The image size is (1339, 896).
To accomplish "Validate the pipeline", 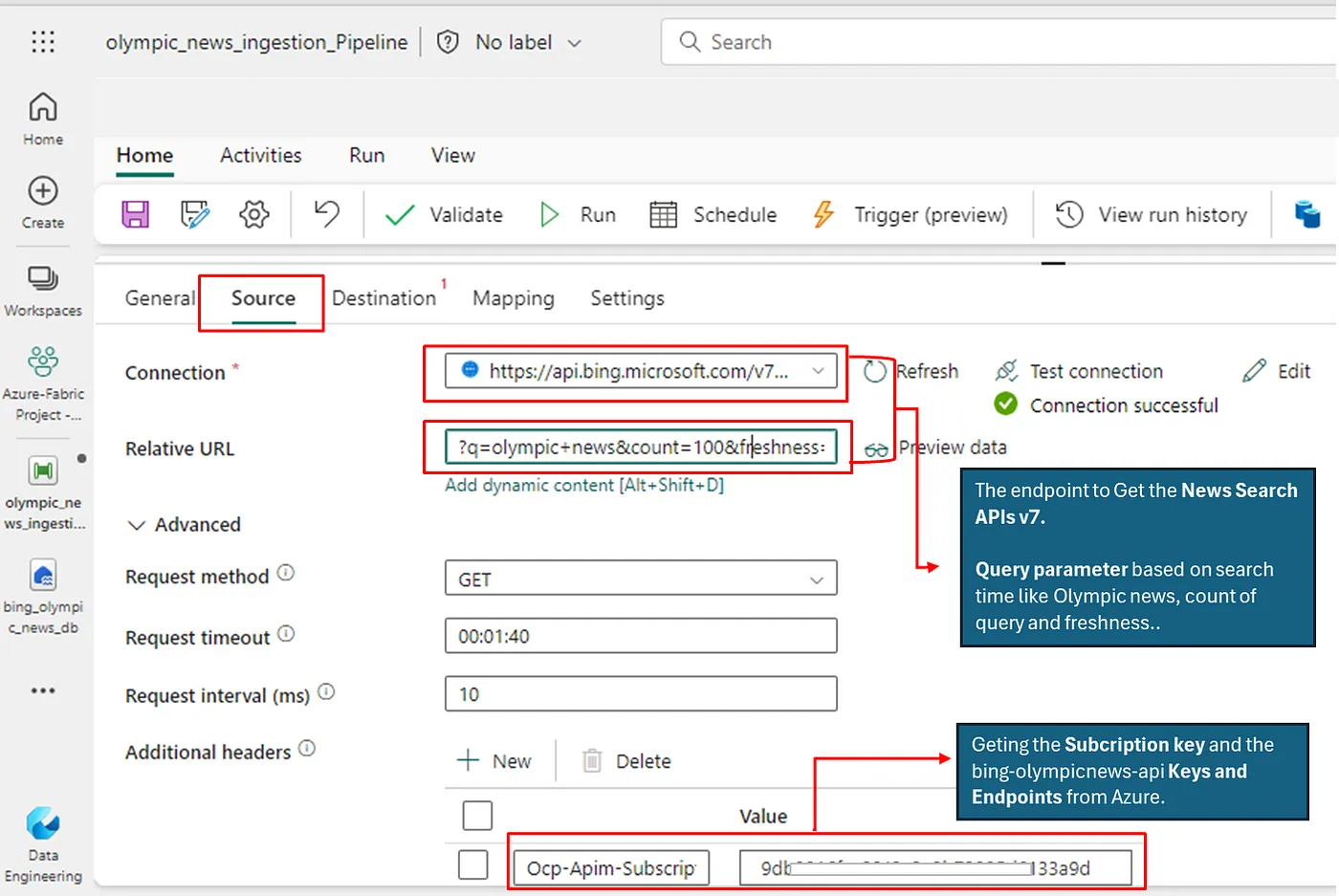I will pyautogui.click(x=444, y=214).
